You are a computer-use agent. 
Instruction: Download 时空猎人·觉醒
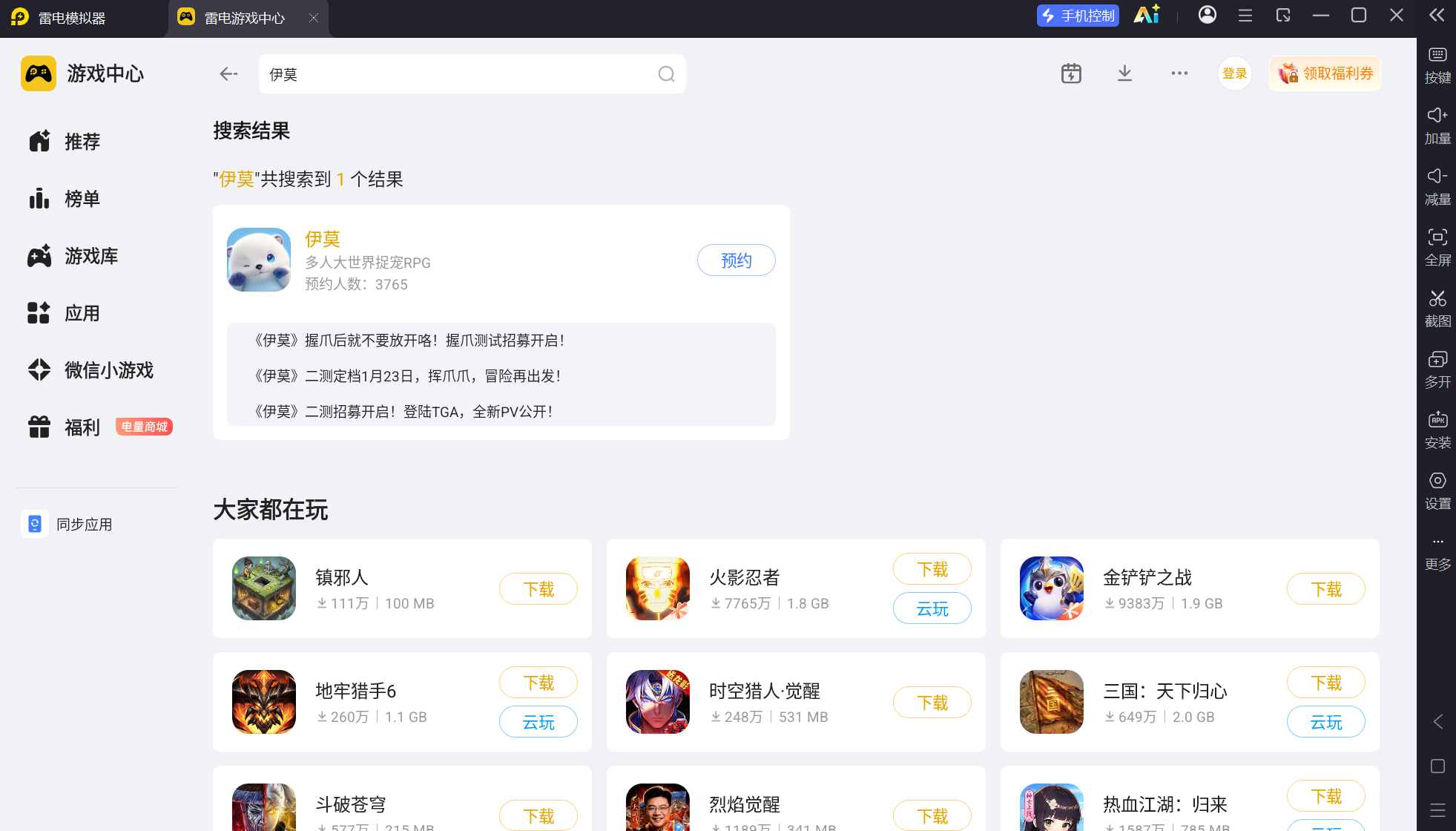tap(932, 703)
